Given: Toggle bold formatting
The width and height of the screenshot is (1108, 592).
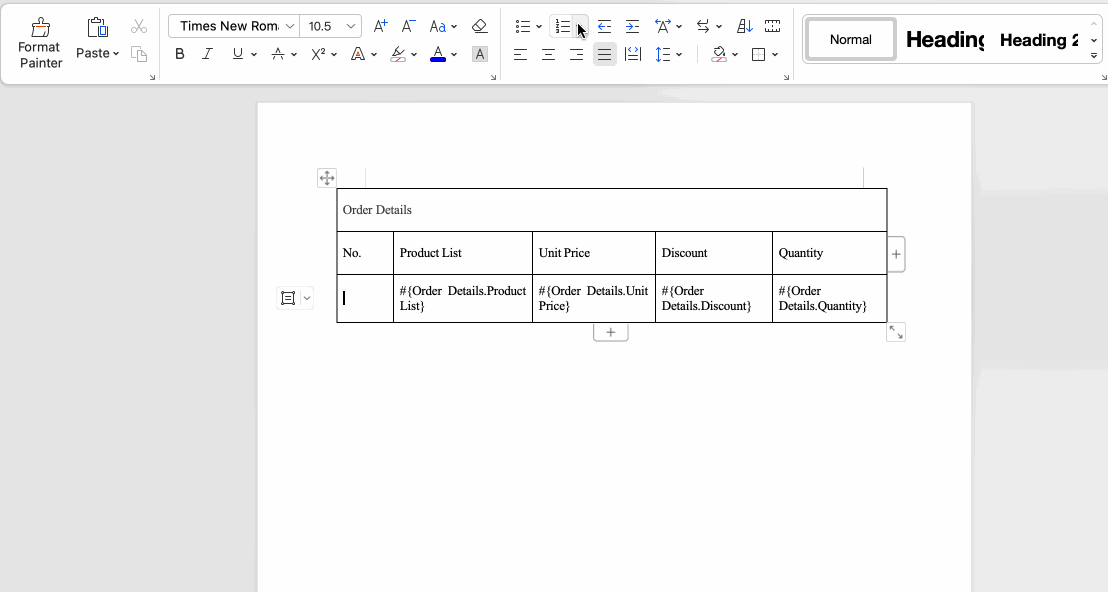Looking at the screenshot, I should click(180, 54).
